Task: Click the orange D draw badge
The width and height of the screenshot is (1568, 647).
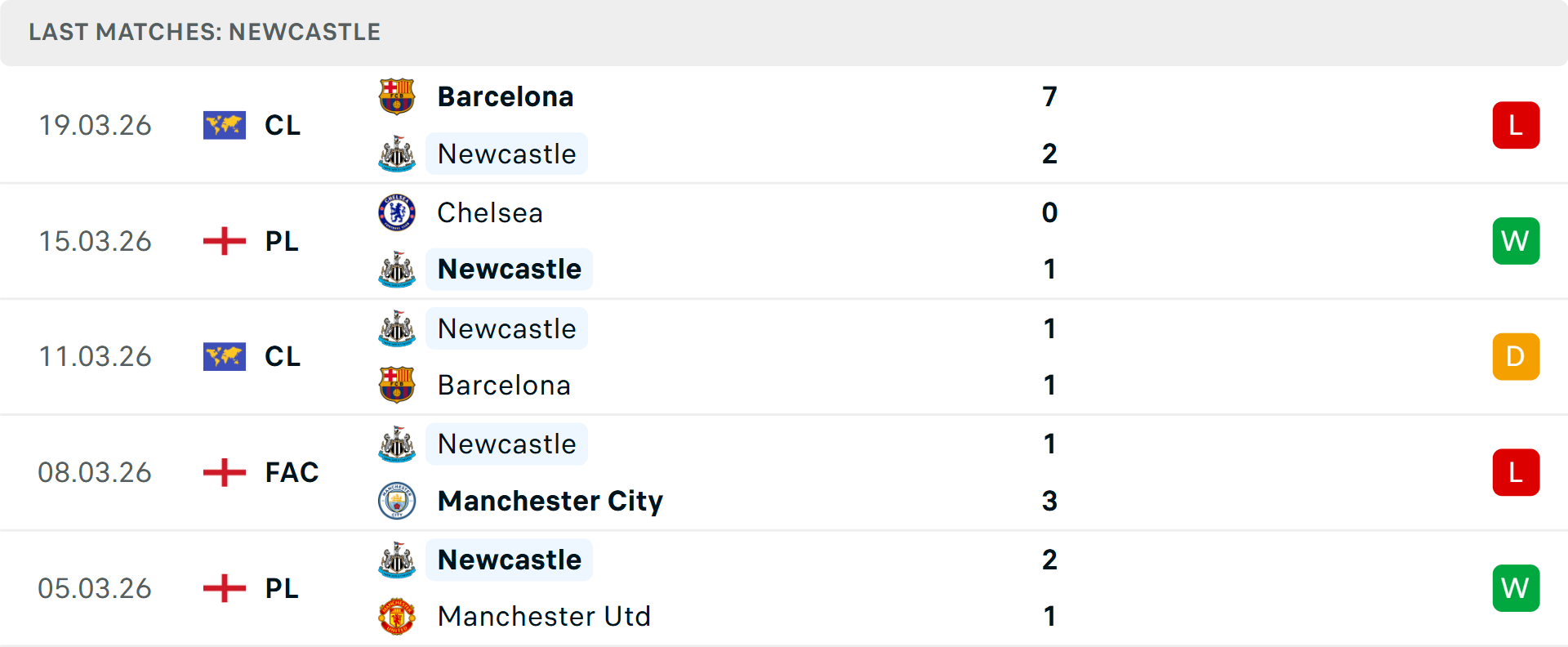Action: 1516,356
